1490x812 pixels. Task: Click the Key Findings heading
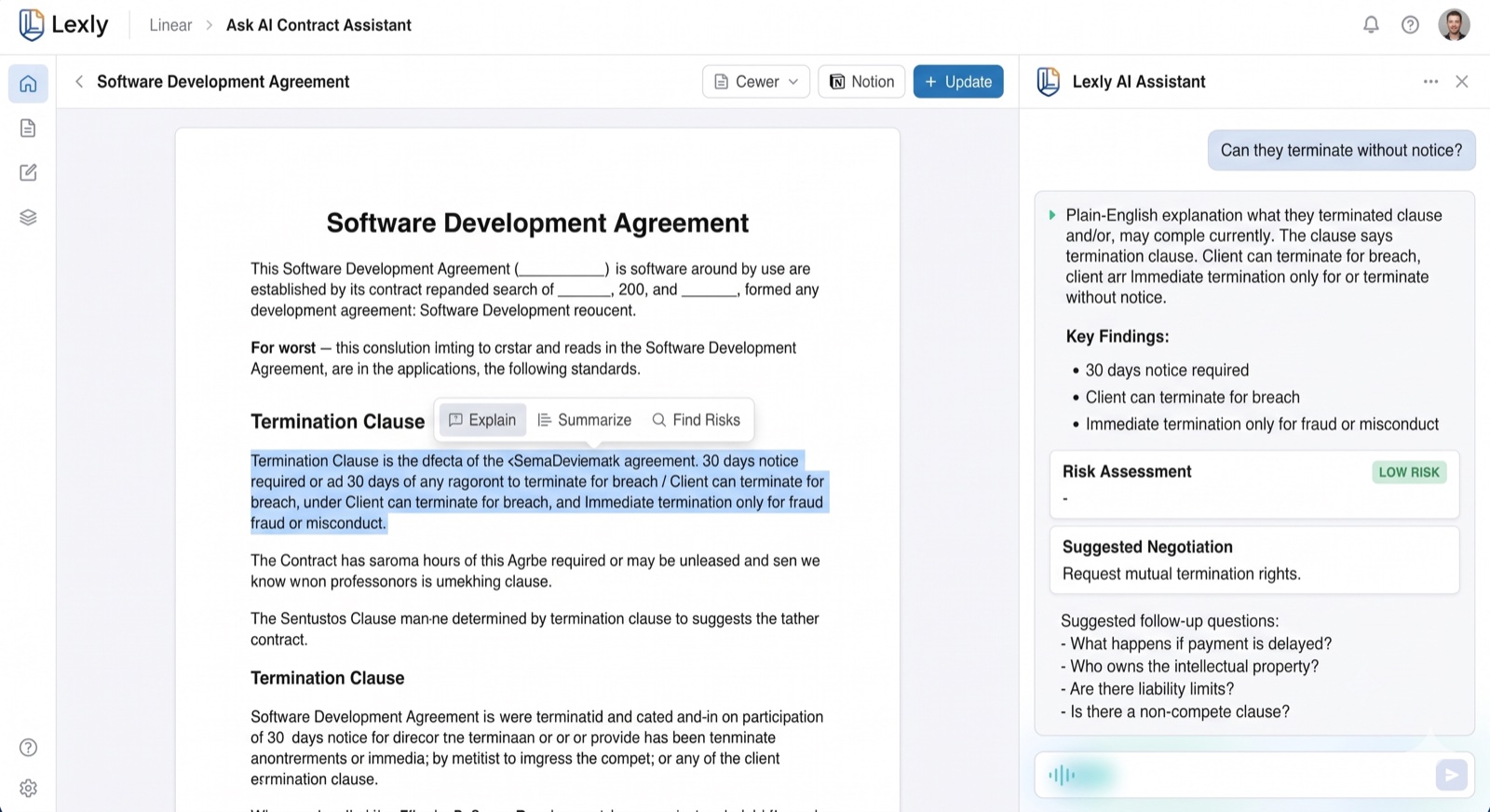1117,336
